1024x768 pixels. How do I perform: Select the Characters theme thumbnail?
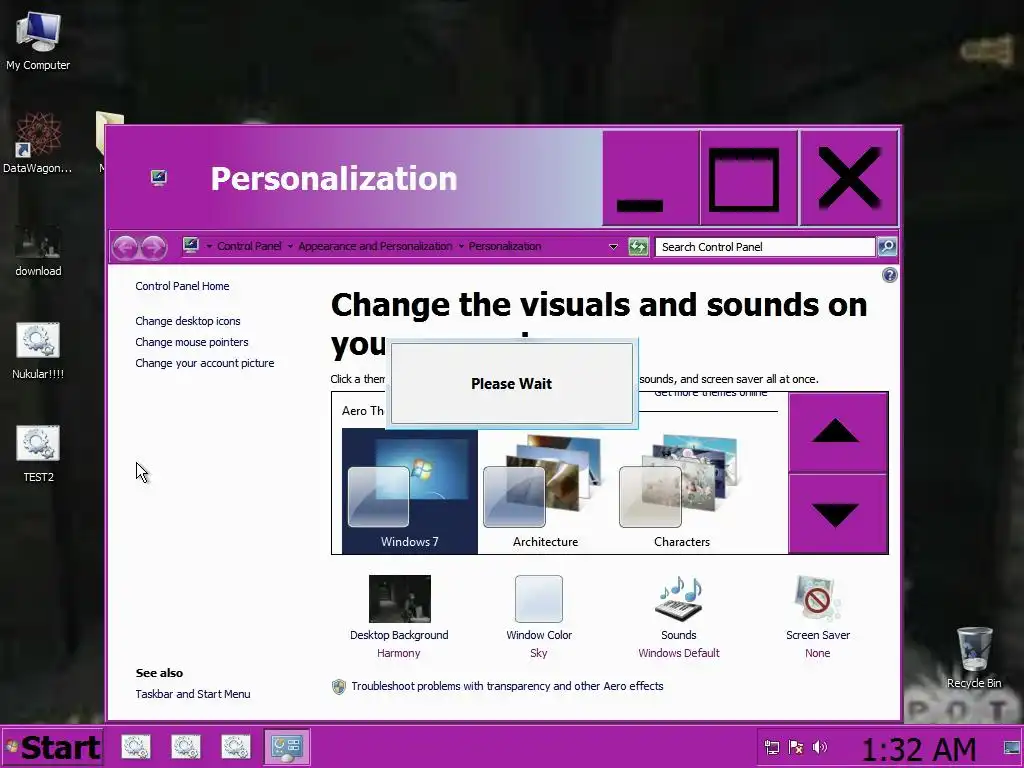[x=681, y=491]
